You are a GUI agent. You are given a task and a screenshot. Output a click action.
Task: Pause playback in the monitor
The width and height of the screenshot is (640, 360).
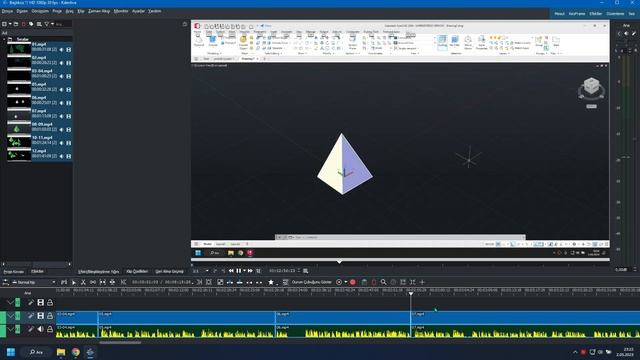tap(238, 271)
